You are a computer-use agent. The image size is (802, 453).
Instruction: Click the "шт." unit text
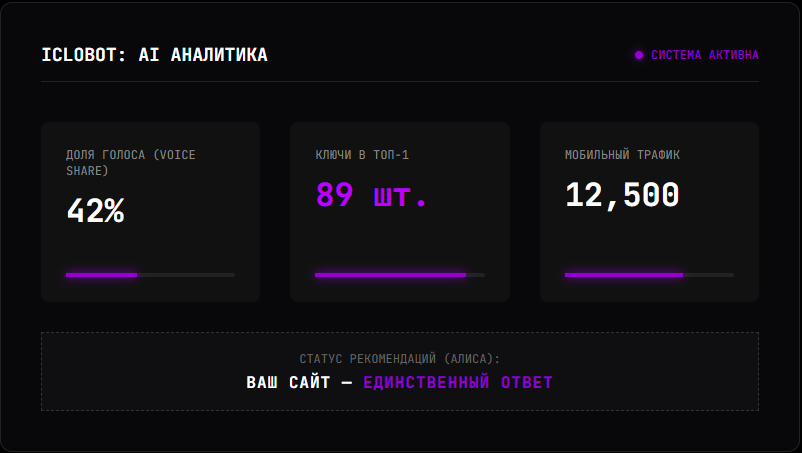point(401,196)
